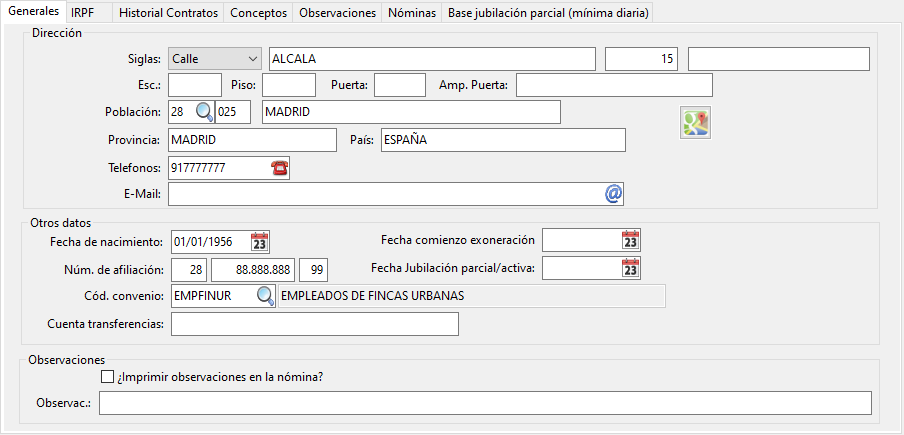Viewport: 904px width, 435px height.
Task: Click the Provincia field MADRID
Action: click(252, 140)
